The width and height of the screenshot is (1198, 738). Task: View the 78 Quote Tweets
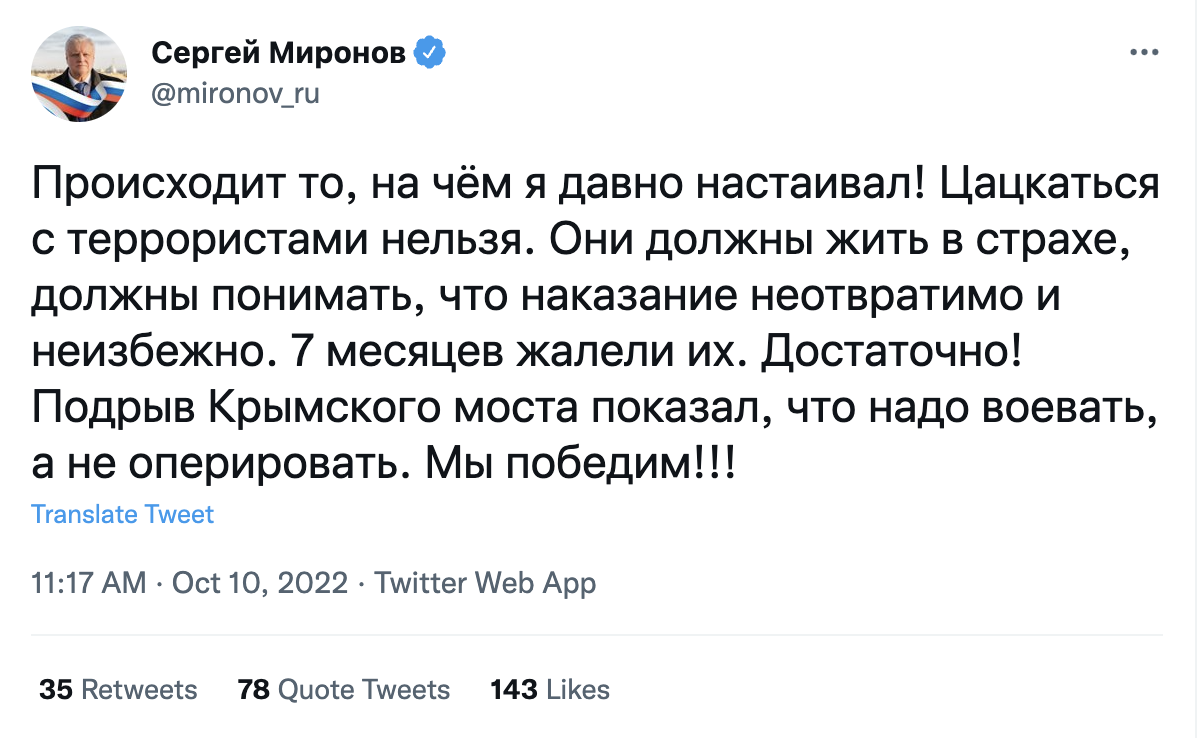[343, 689]
